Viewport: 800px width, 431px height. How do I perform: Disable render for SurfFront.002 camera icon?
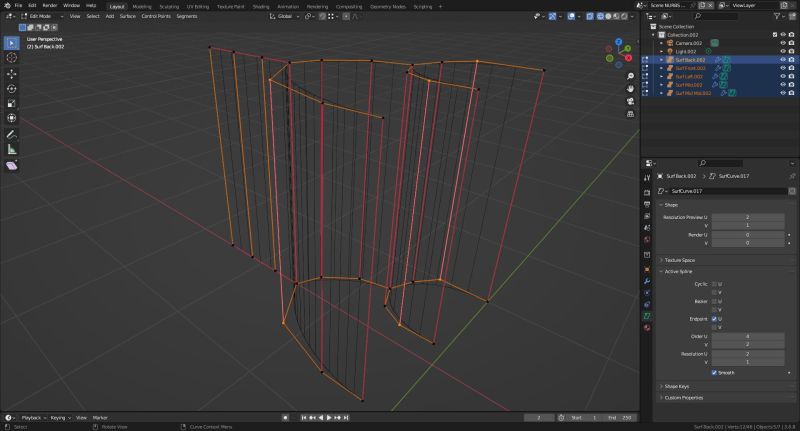(791, 68)
